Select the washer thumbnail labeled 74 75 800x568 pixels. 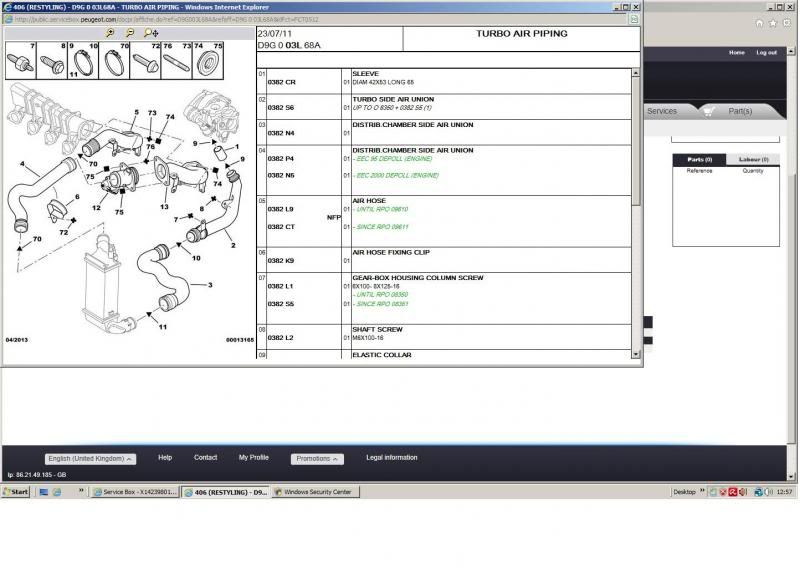click(208, 60)
